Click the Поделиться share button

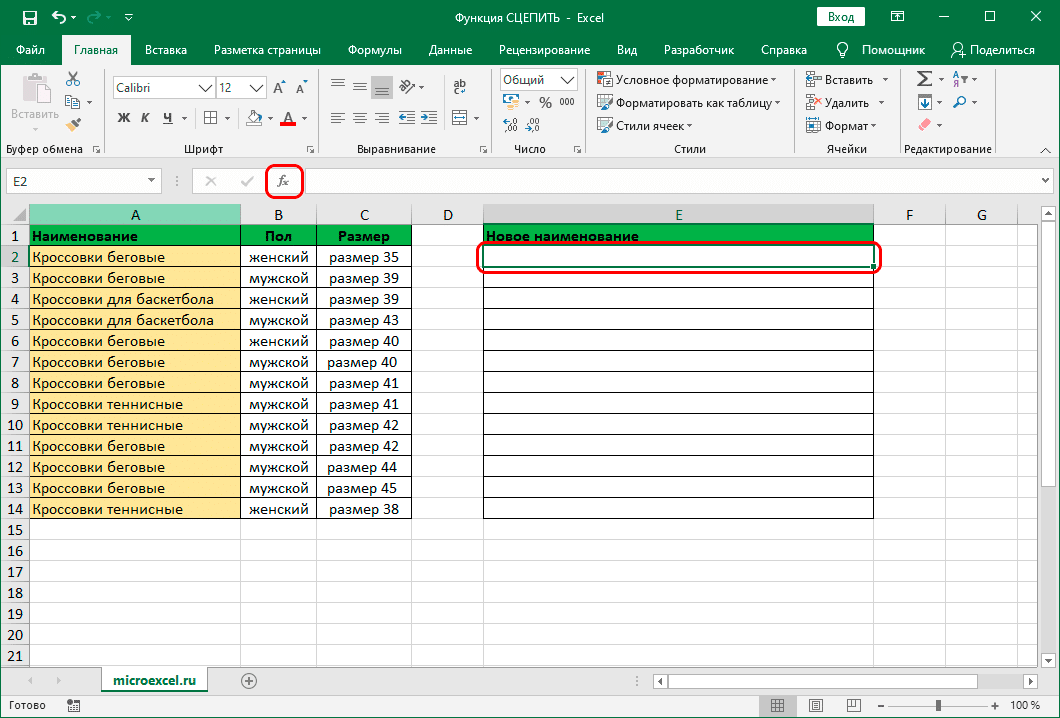[x=992, y=49]
